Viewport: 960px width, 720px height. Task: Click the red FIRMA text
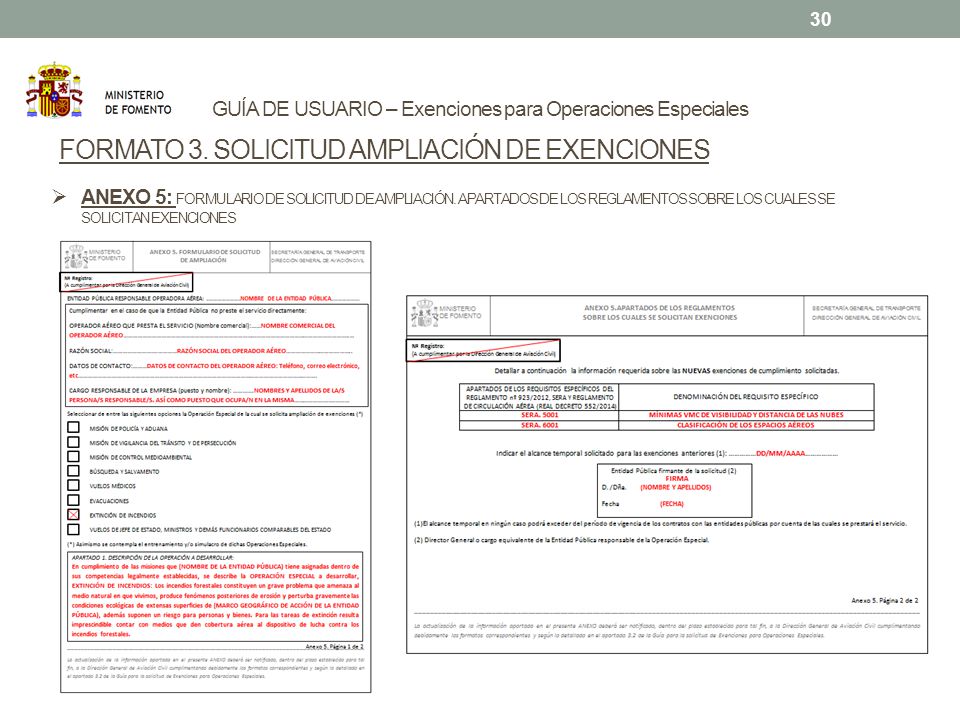[x=677, y=479]
